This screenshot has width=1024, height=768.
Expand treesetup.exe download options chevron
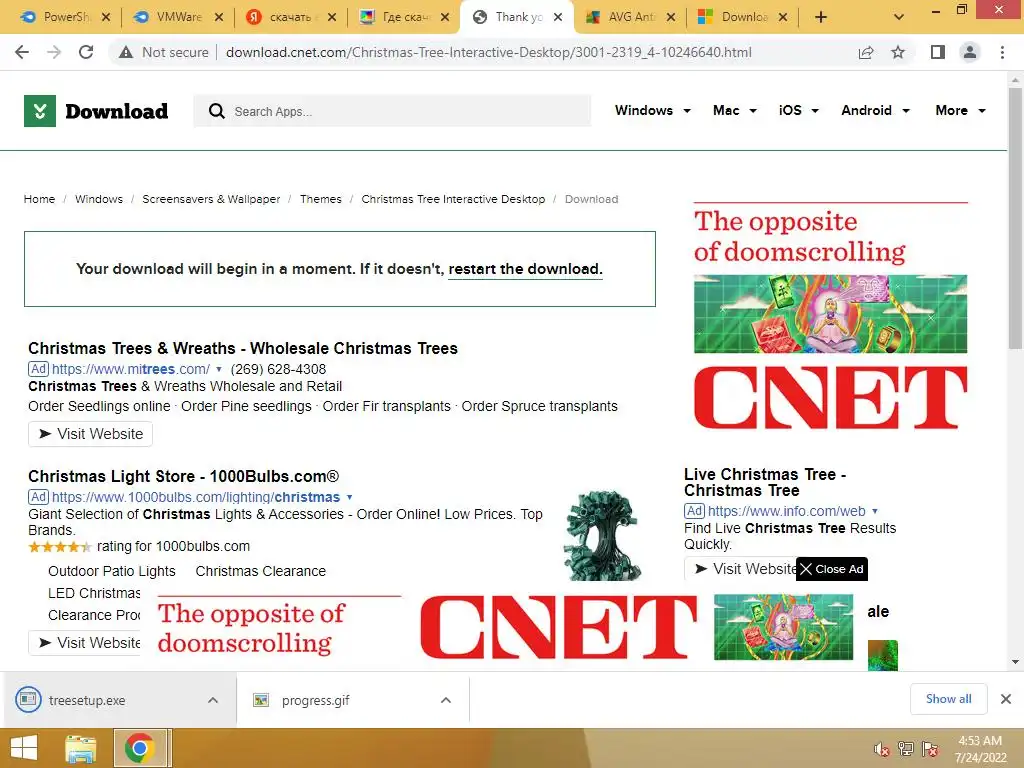pos(213,700)
